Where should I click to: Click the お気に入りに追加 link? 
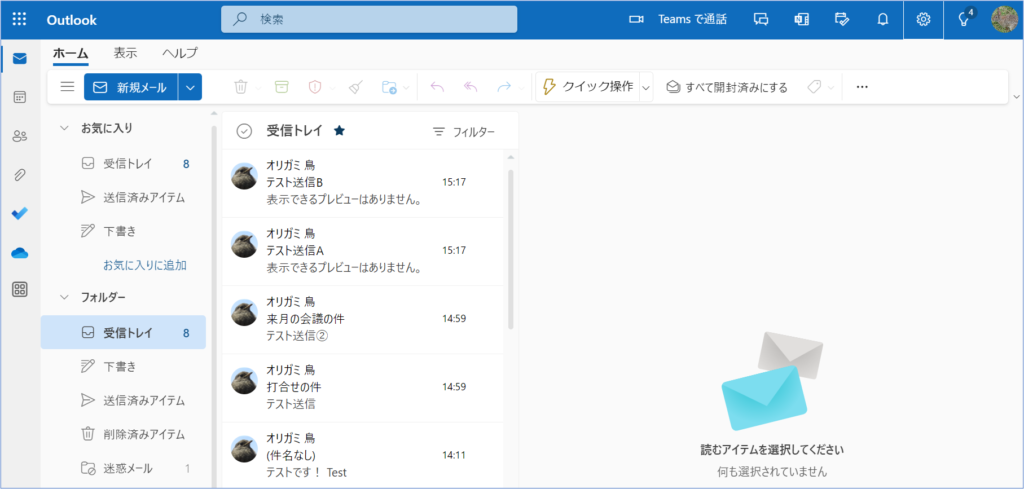tap(144, 265)
